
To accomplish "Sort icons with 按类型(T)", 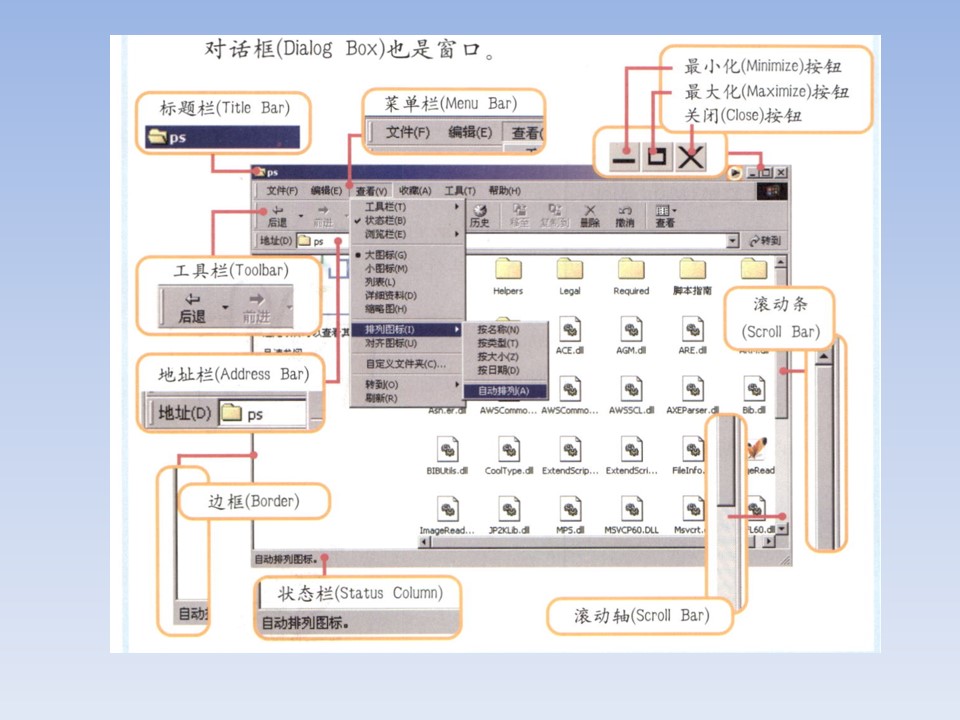I will coord(504,343).
